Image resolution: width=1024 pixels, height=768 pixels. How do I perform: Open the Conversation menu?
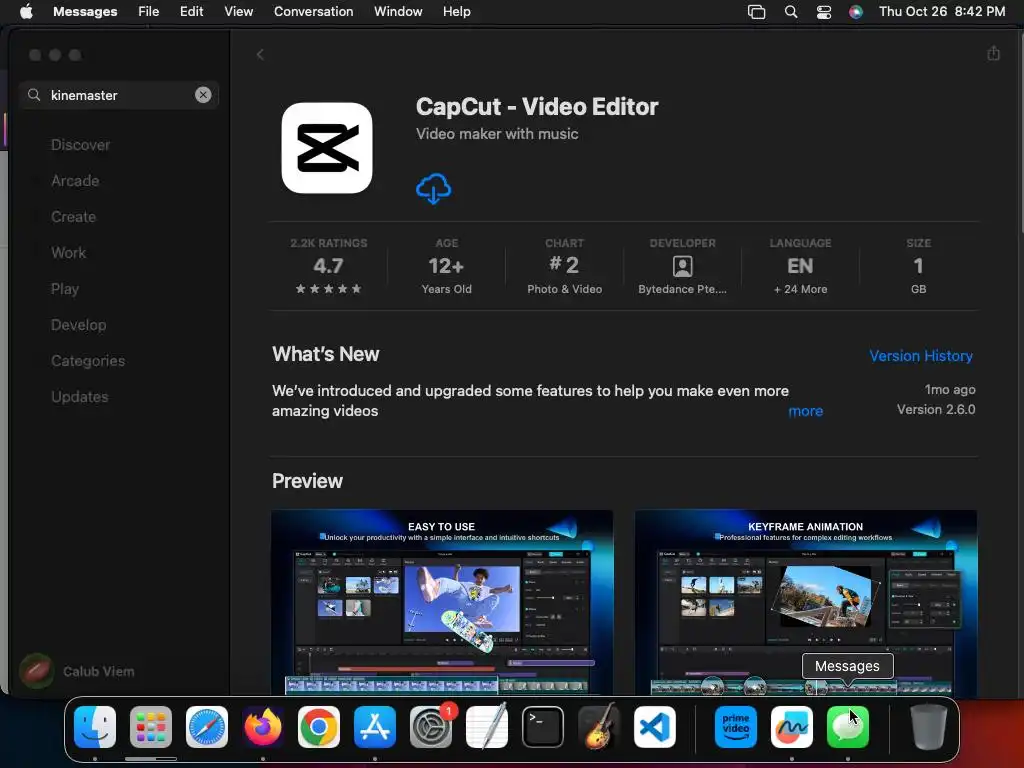pyautogui.click(x=313, y=12)
